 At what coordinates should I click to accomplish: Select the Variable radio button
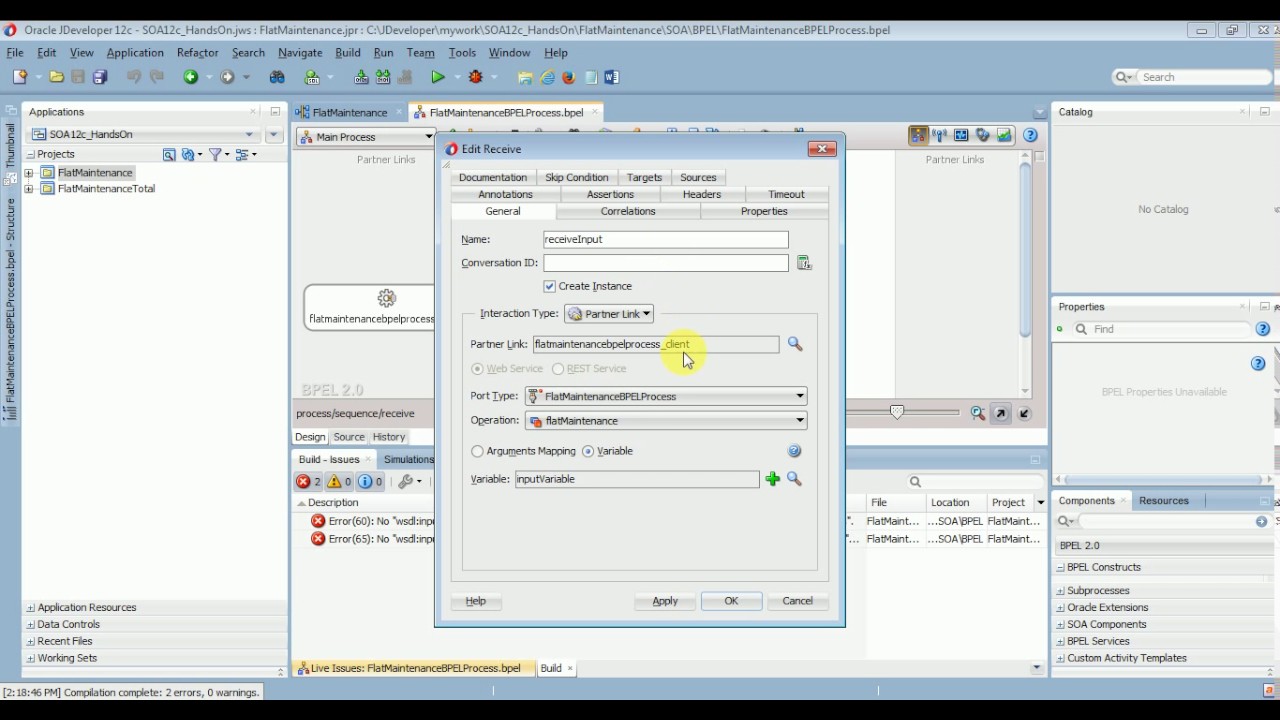[x=588, y=451]
